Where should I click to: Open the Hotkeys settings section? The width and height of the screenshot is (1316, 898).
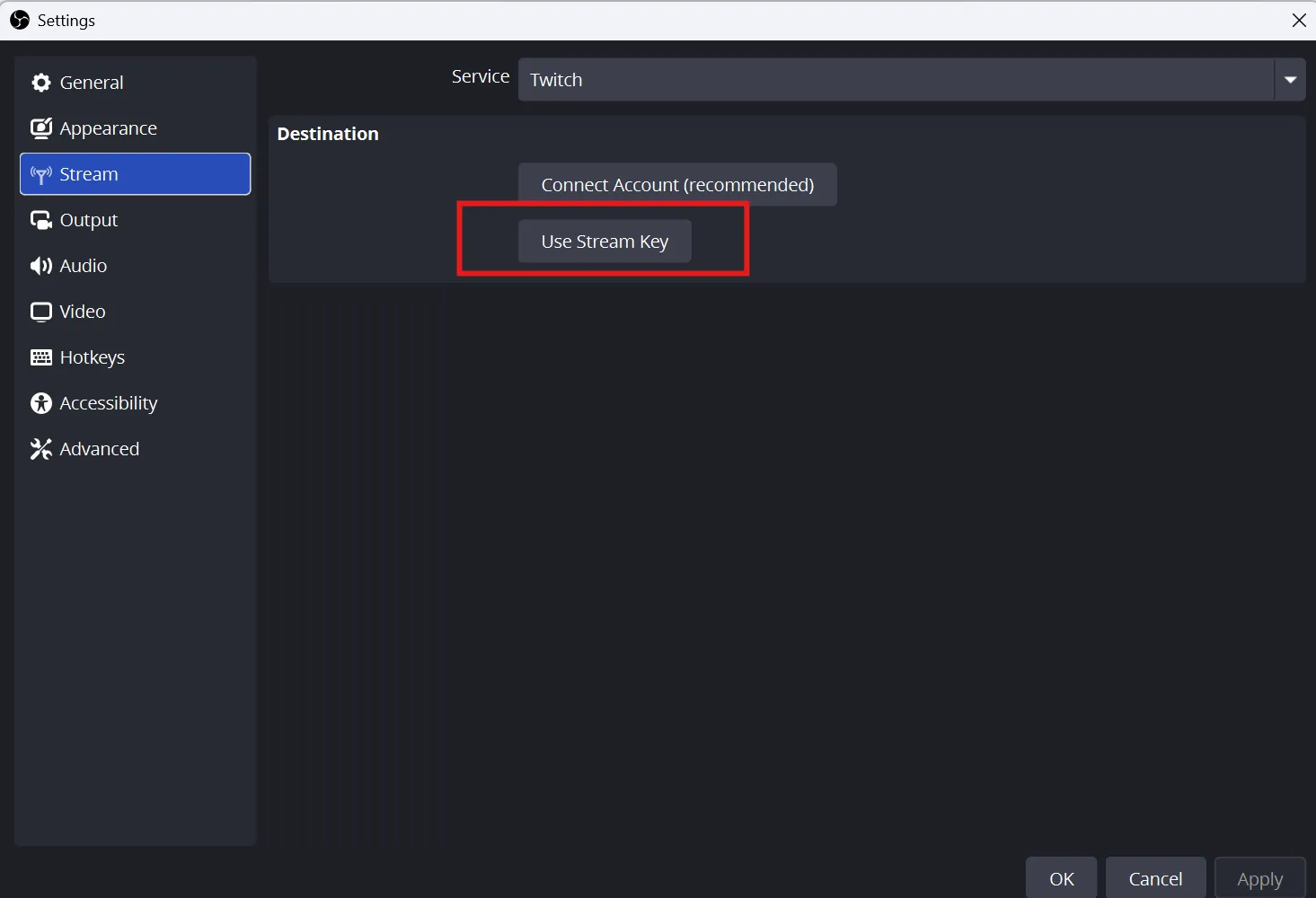click(92, 357)
